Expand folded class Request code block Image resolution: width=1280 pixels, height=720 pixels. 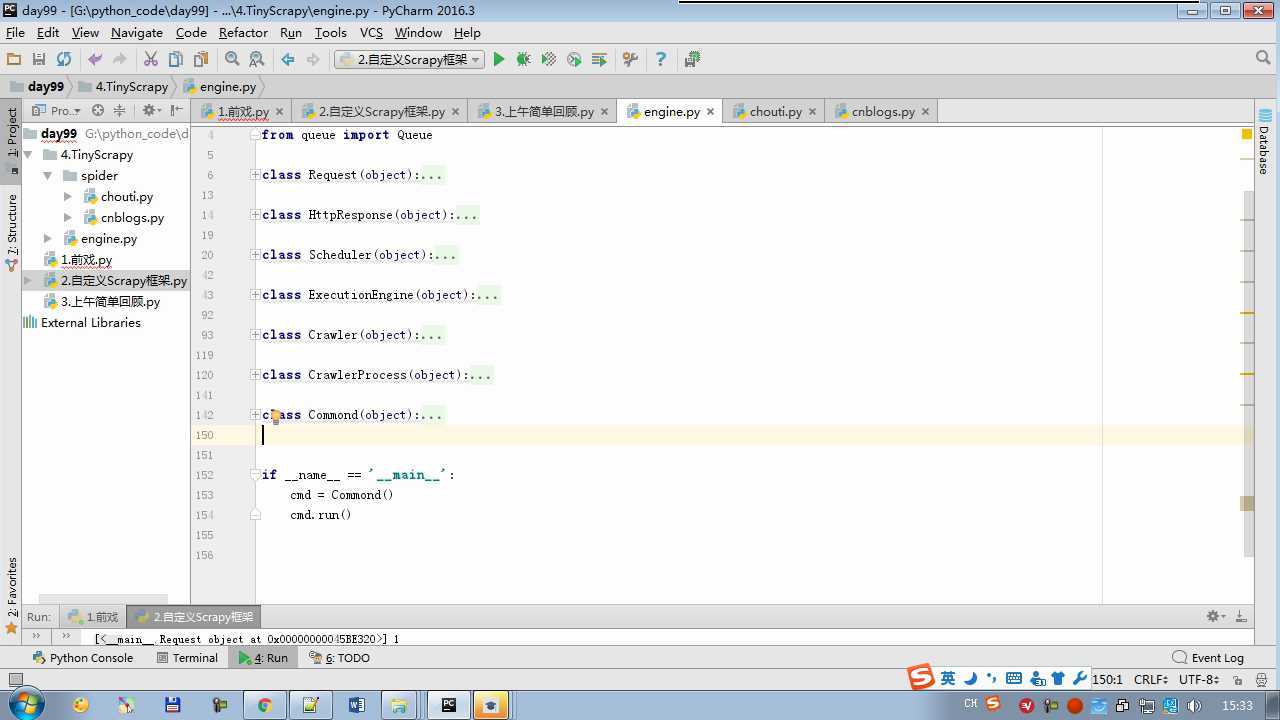click(256, 175)
